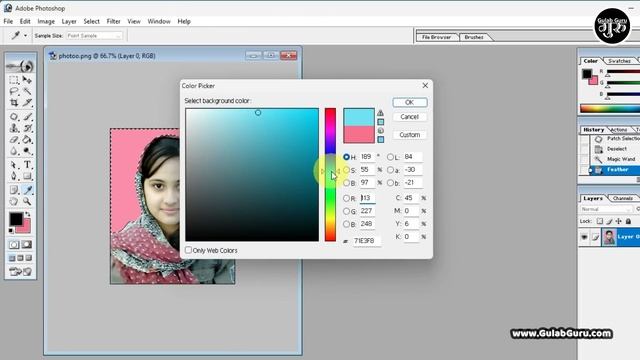The height and width of the screenshot is (360, 640).
Task: Toggle Layer 0 visibility eye
Action: tap(584, 237)
